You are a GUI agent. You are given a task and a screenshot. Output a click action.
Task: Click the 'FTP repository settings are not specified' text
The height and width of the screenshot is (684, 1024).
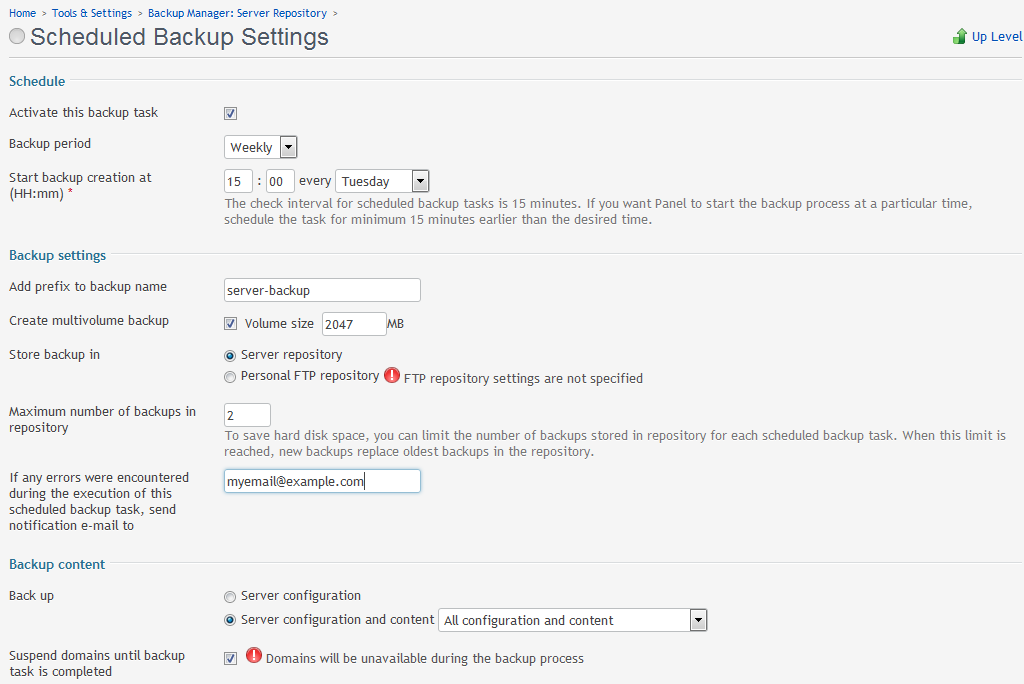coord(523,378)
